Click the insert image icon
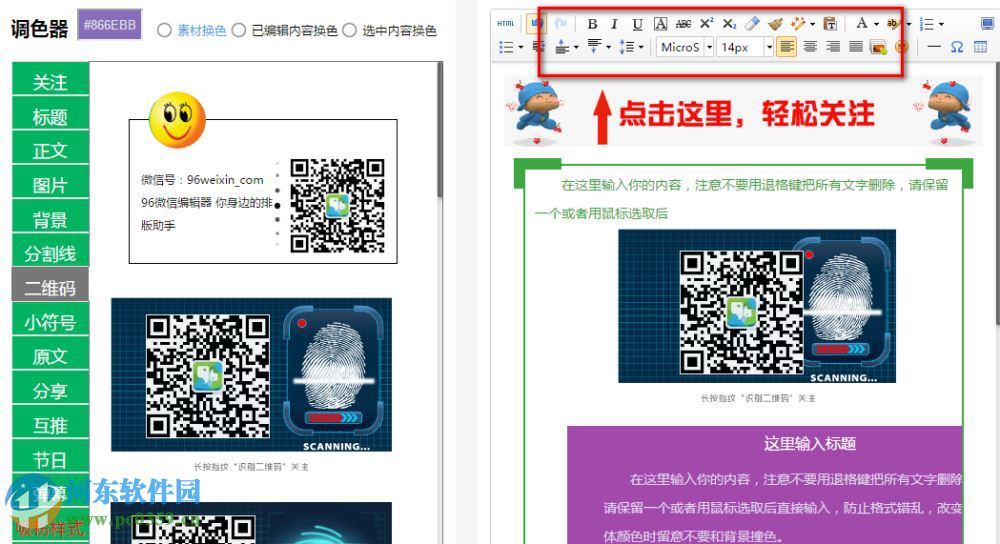 point(878,47)
